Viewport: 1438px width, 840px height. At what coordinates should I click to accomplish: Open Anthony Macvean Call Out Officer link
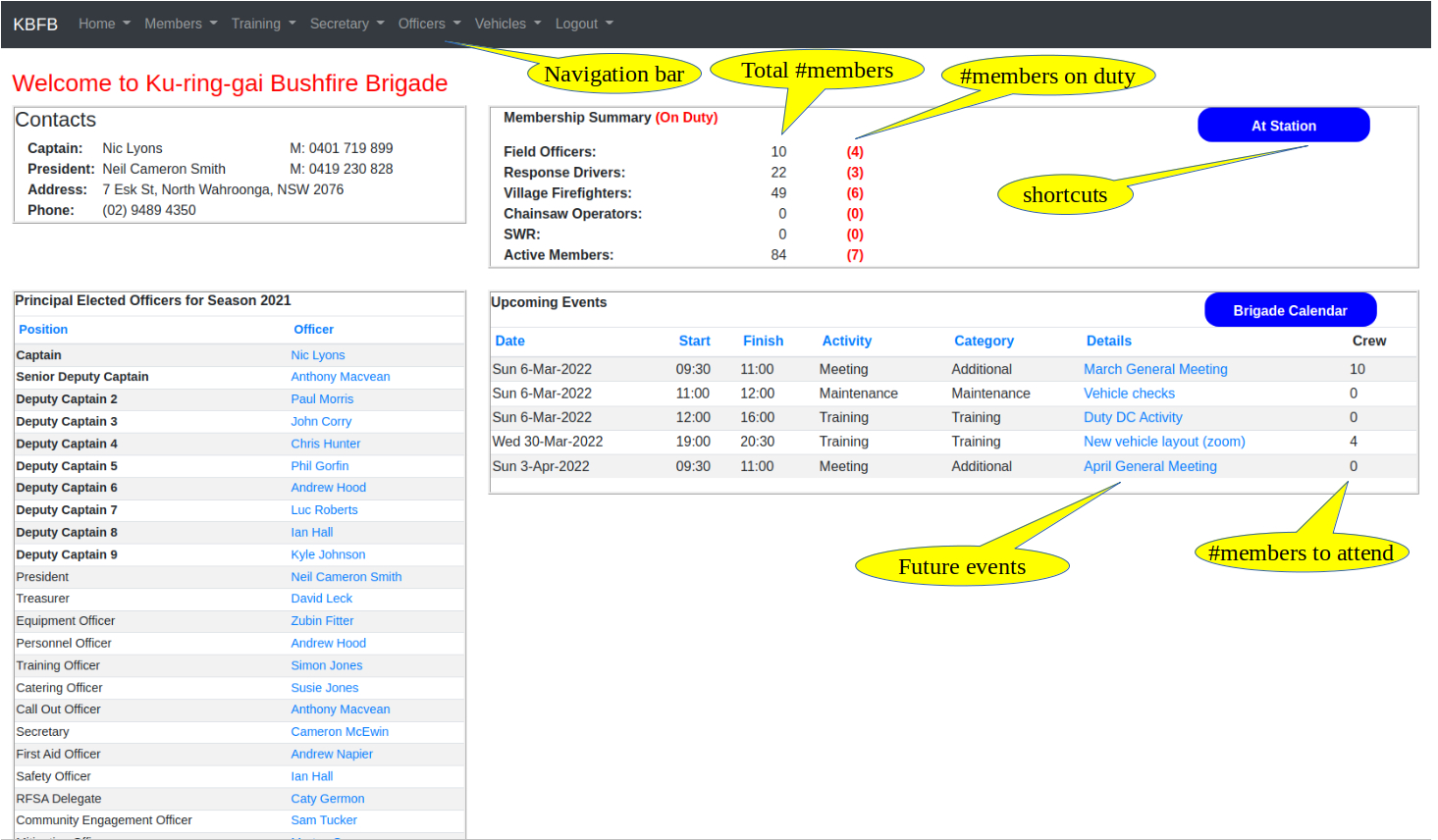click(x=340, y=709)
